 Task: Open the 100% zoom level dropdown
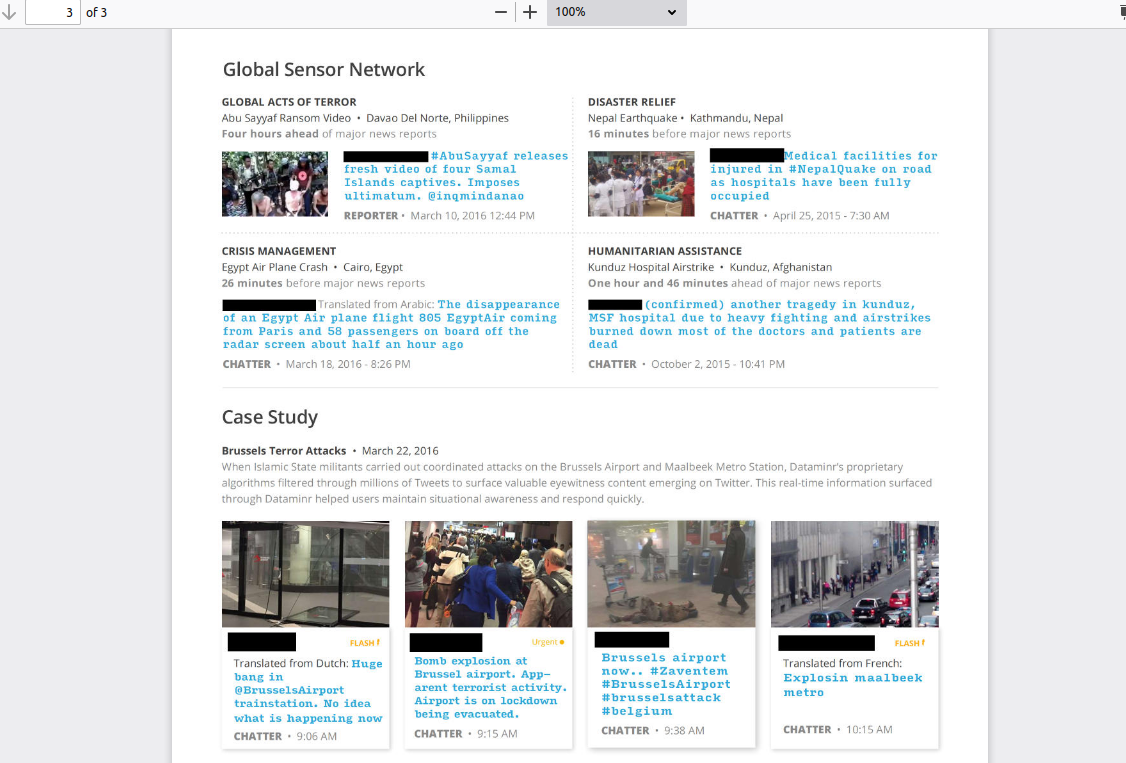point(617,12)
